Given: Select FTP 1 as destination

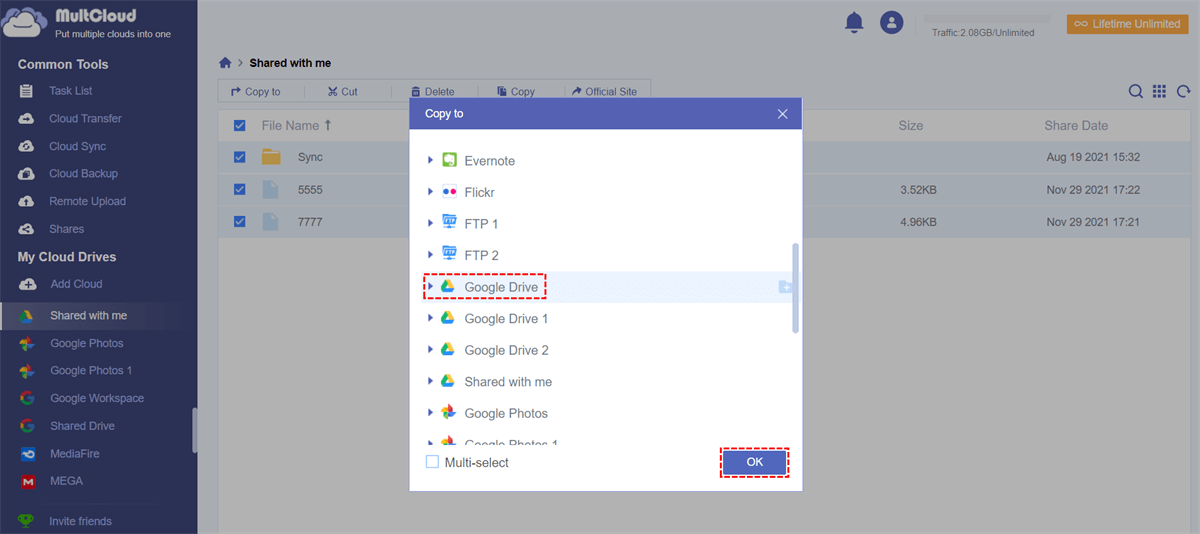Looking at the screenshot, I should pos(481,224).
